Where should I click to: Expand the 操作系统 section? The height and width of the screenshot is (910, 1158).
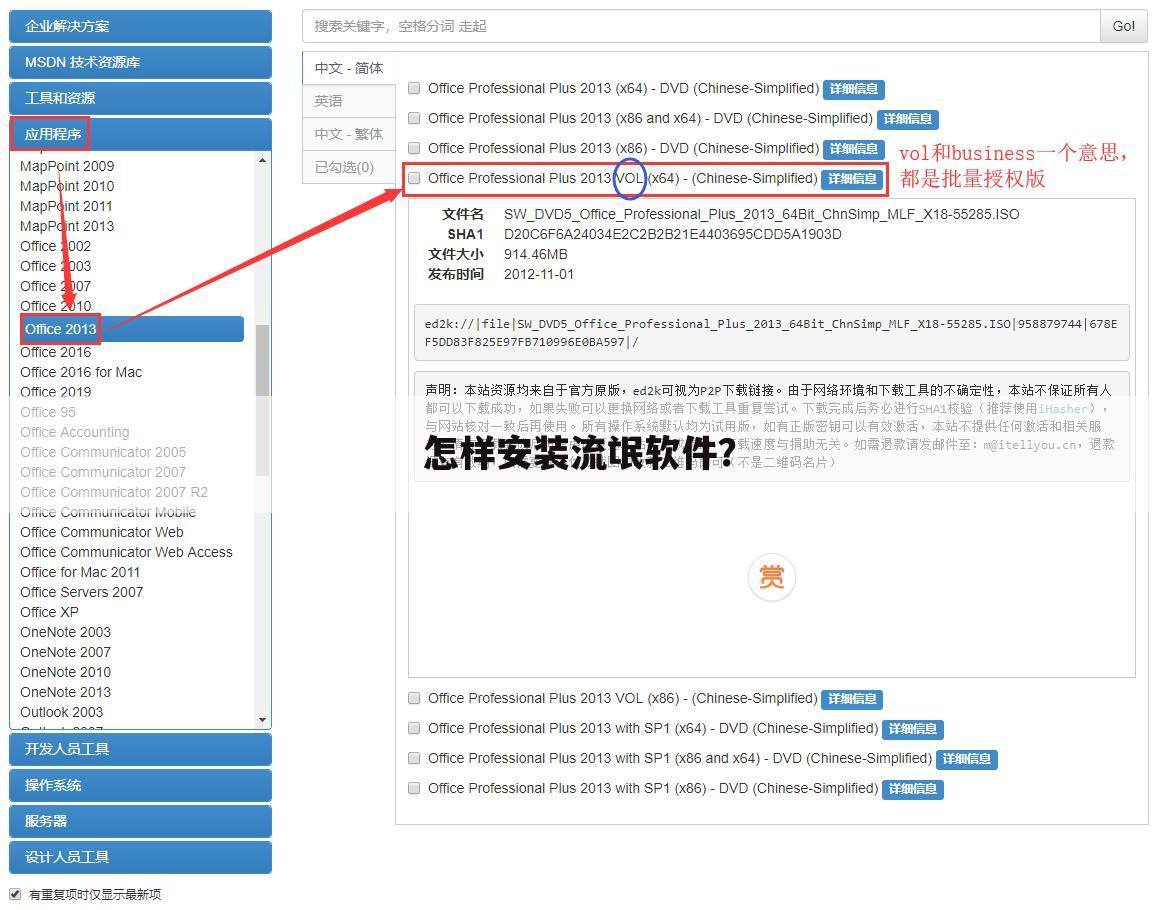pyautogui.click(x=140, y=785)
